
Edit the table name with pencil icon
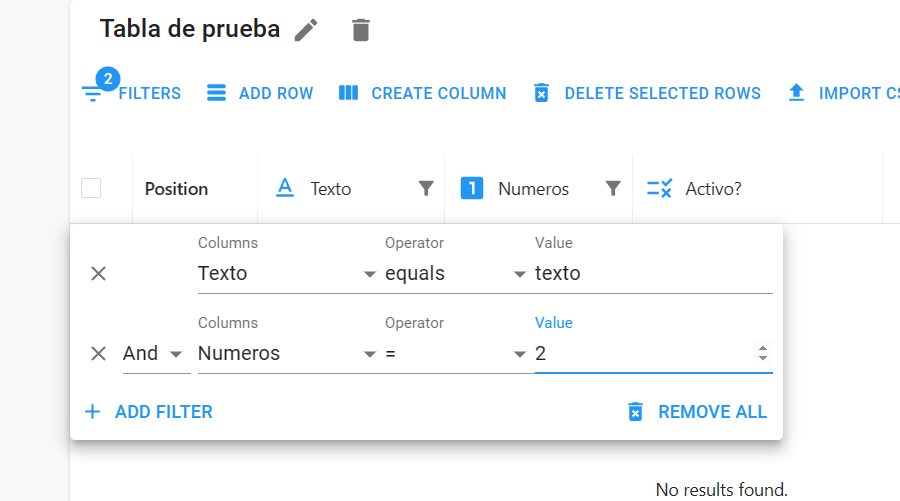click(306, 30)
